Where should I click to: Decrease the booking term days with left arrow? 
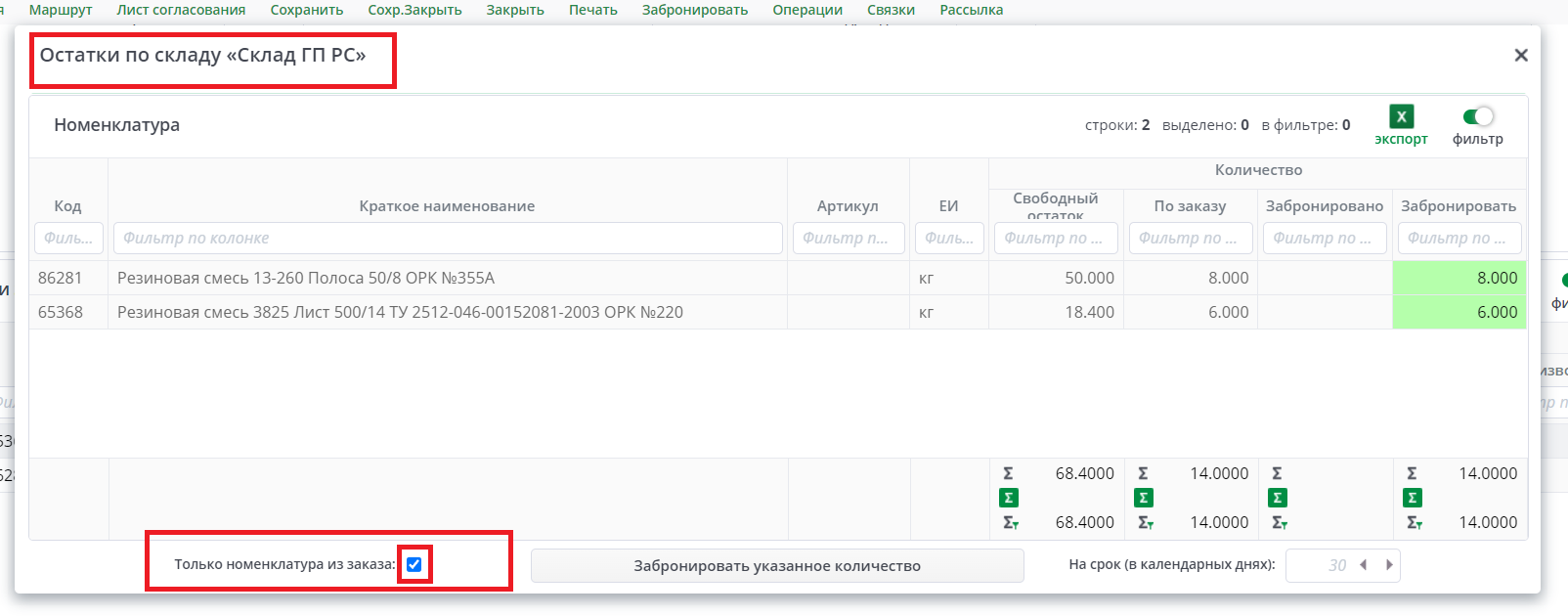1363,565
